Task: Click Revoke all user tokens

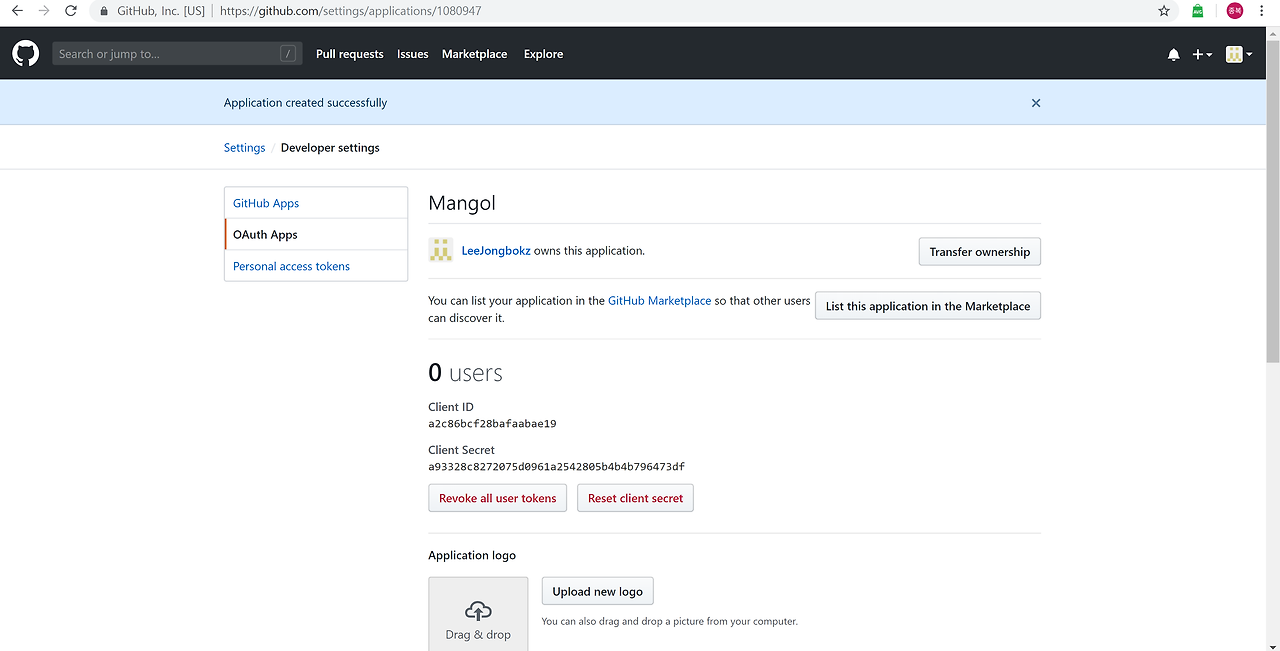Action: click(498, 498)
